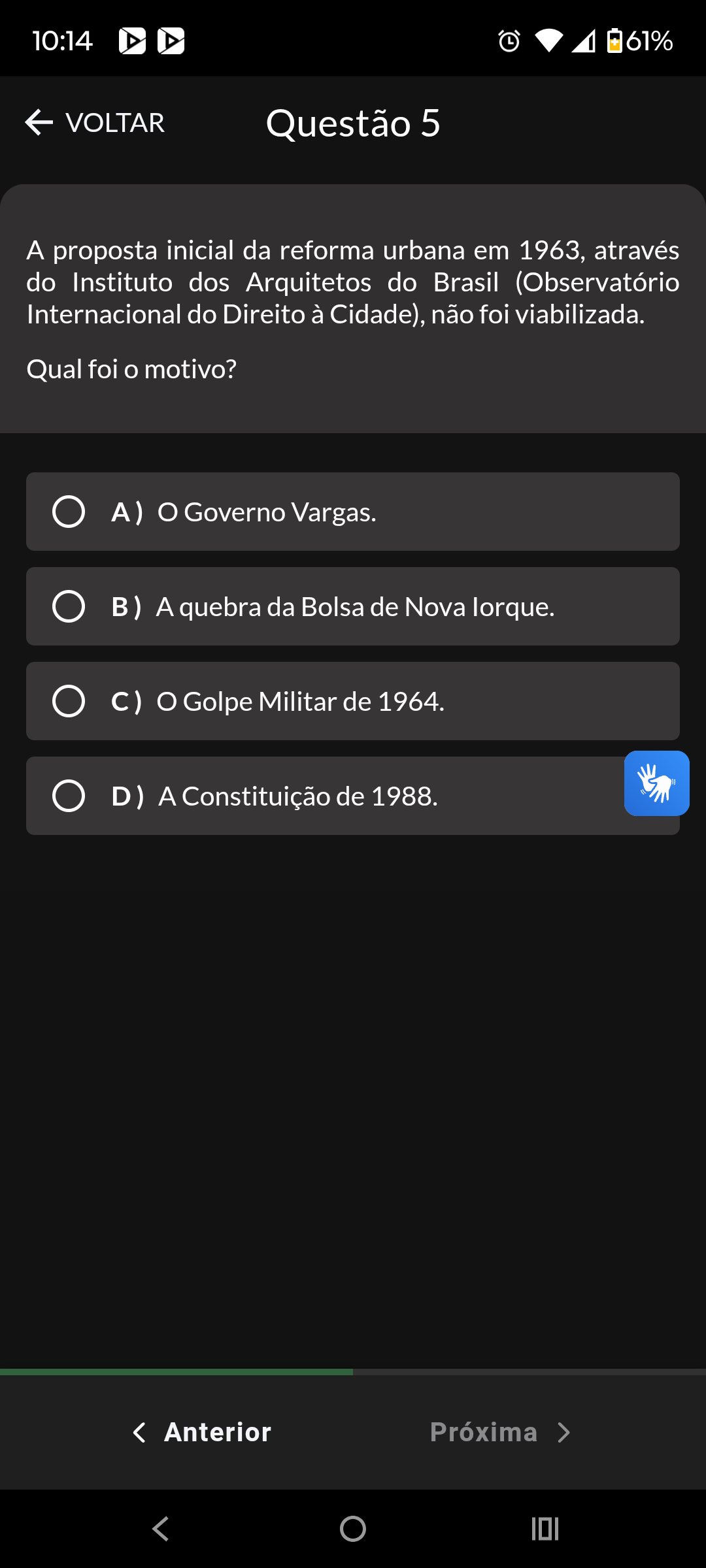This screenshot has width=706, height=1568.
Task: Tap the Wi-Fi status icon
Action: click(548, 41)
